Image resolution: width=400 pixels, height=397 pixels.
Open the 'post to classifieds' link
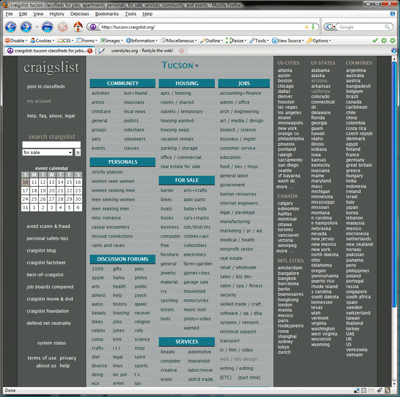pos(46,87)
